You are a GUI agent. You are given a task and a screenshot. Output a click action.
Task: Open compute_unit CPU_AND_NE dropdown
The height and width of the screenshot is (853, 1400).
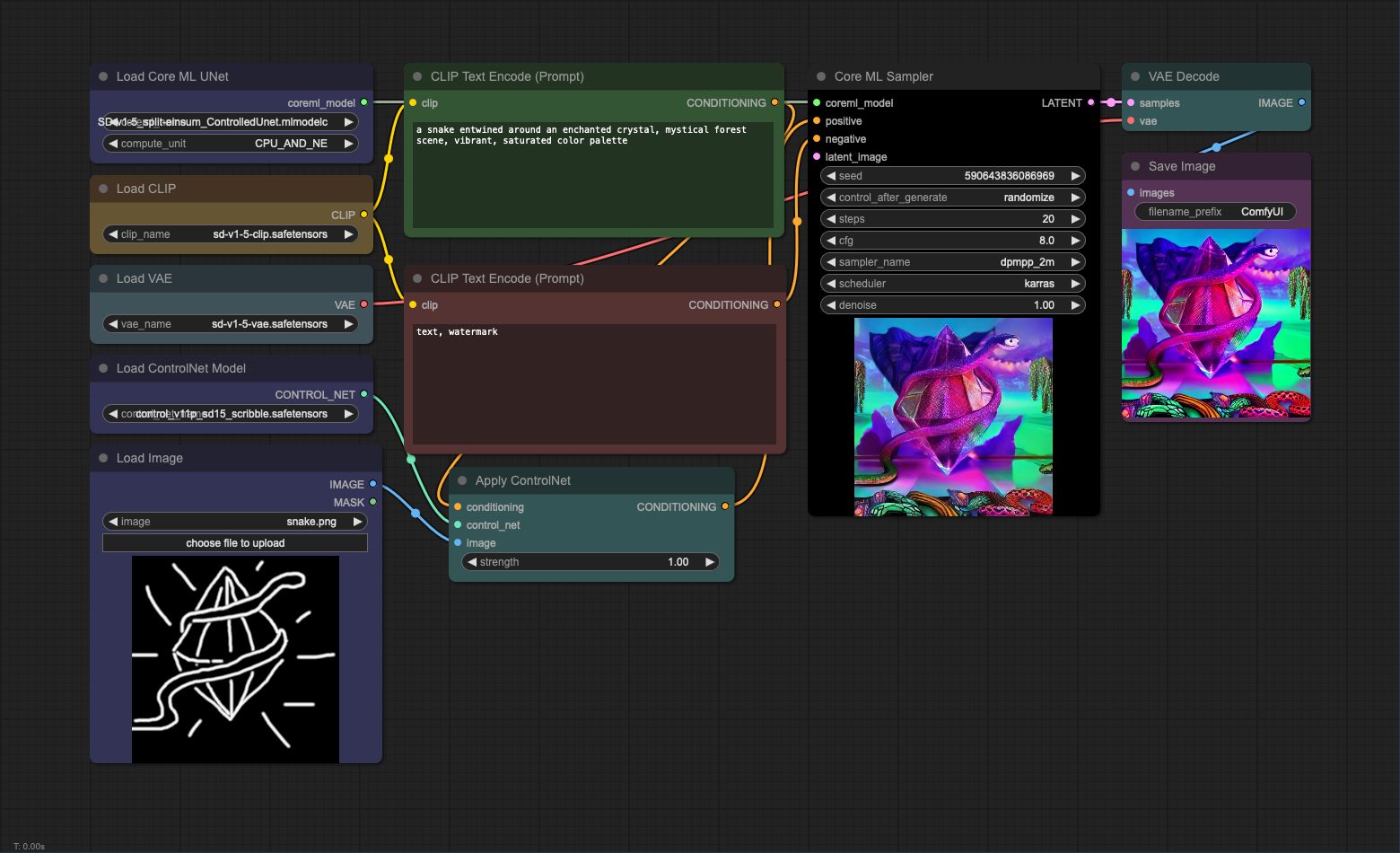click(x=231, y=144)
